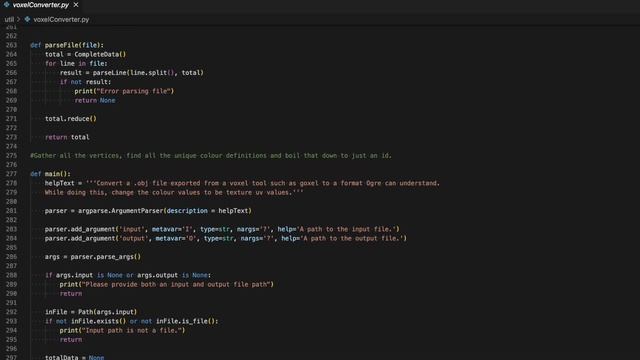Click line number 263 in the gutter
Screen dimensions: 640x360
(x=11, y=45)
